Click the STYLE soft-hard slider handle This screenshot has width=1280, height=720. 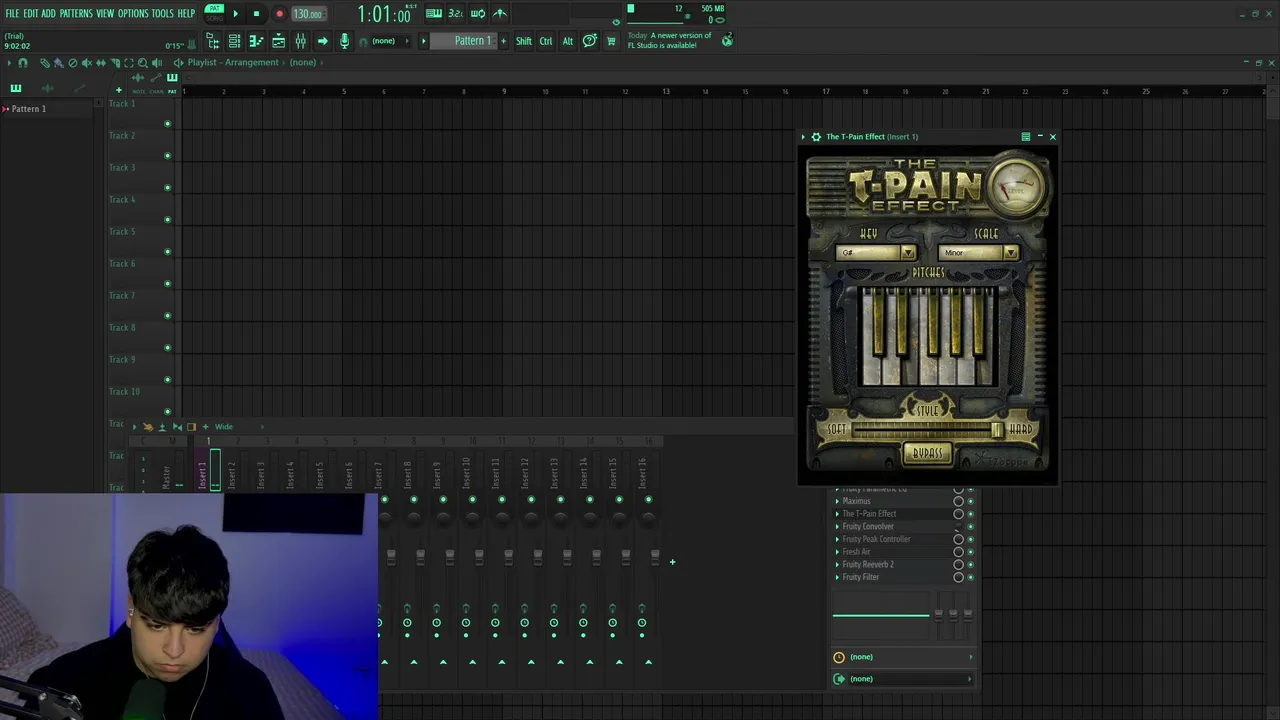996,429
